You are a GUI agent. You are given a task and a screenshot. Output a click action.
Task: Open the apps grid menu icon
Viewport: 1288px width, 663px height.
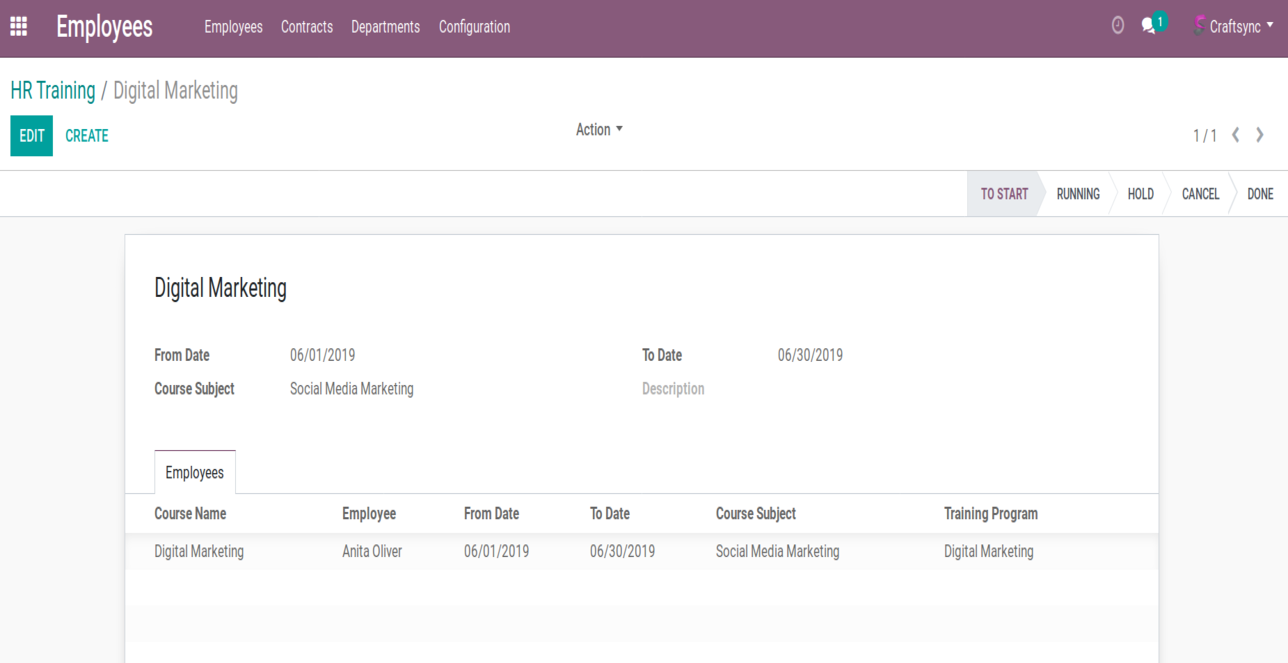[x=18, y=27]
